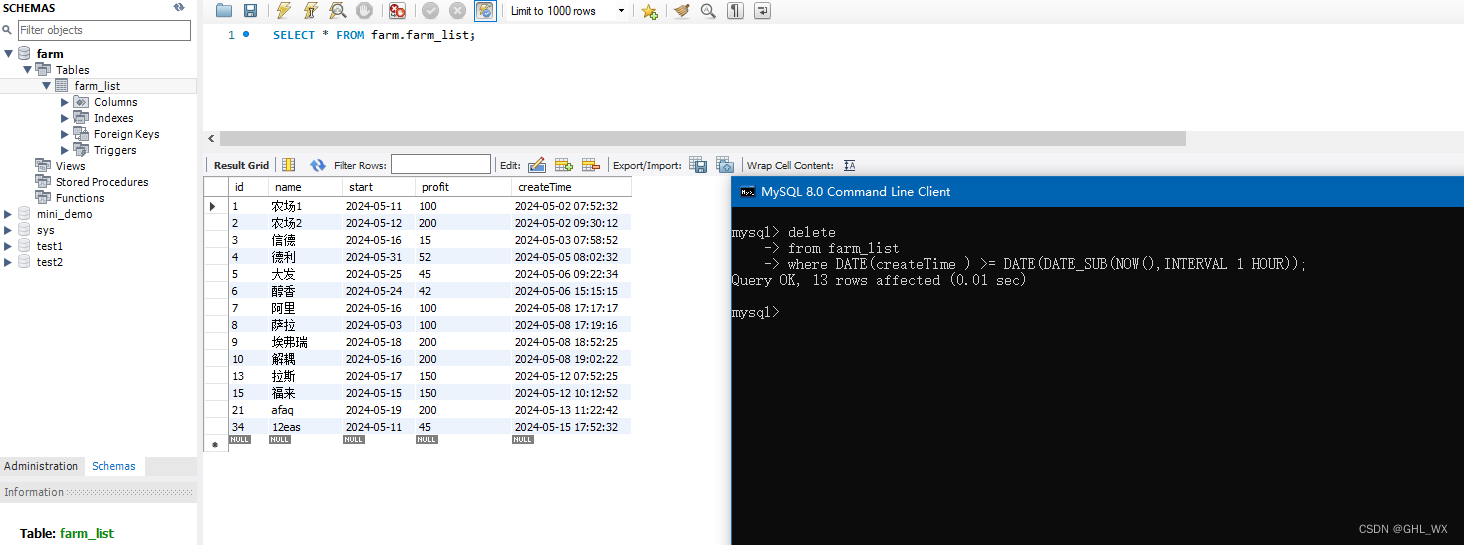Click the Filter Rows input field
The width and height of the screenshot is (1464, 545).
click(441, 164)
